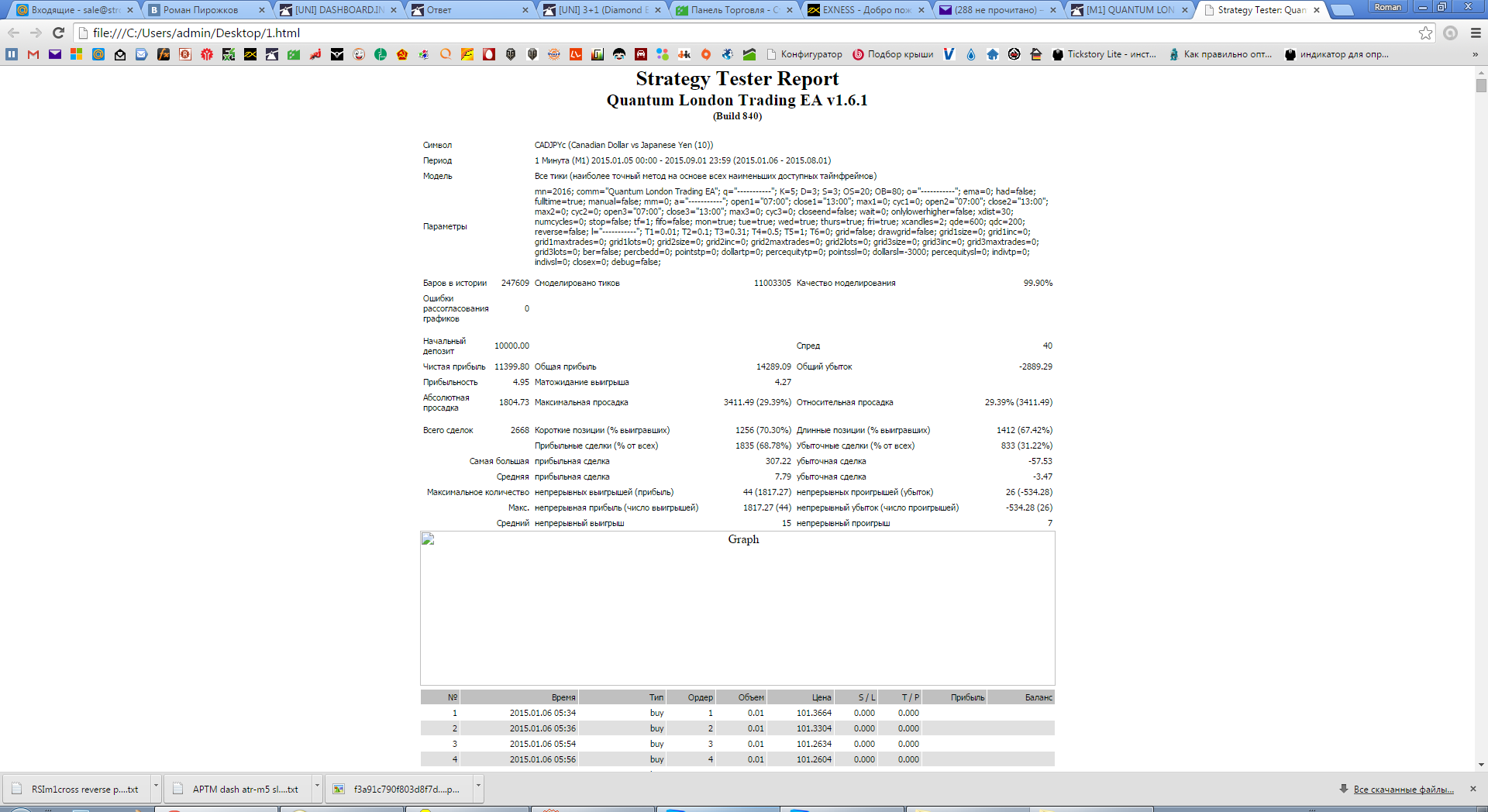Open the Chrome hamburger menu
Image resolution: width=1488 pixels, height=812 pixels.
pyautogui.click(x=1476, y=33)
